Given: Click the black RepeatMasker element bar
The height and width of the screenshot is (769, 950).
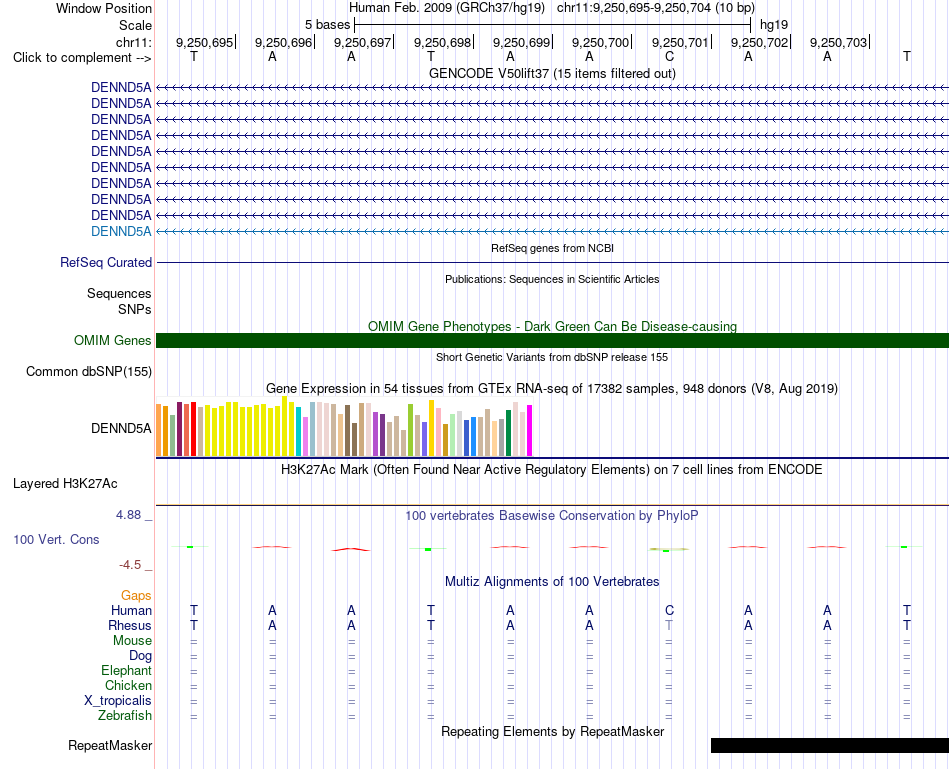Looking at the screenshot, I should pyautogui.click(x=829, y=745).
